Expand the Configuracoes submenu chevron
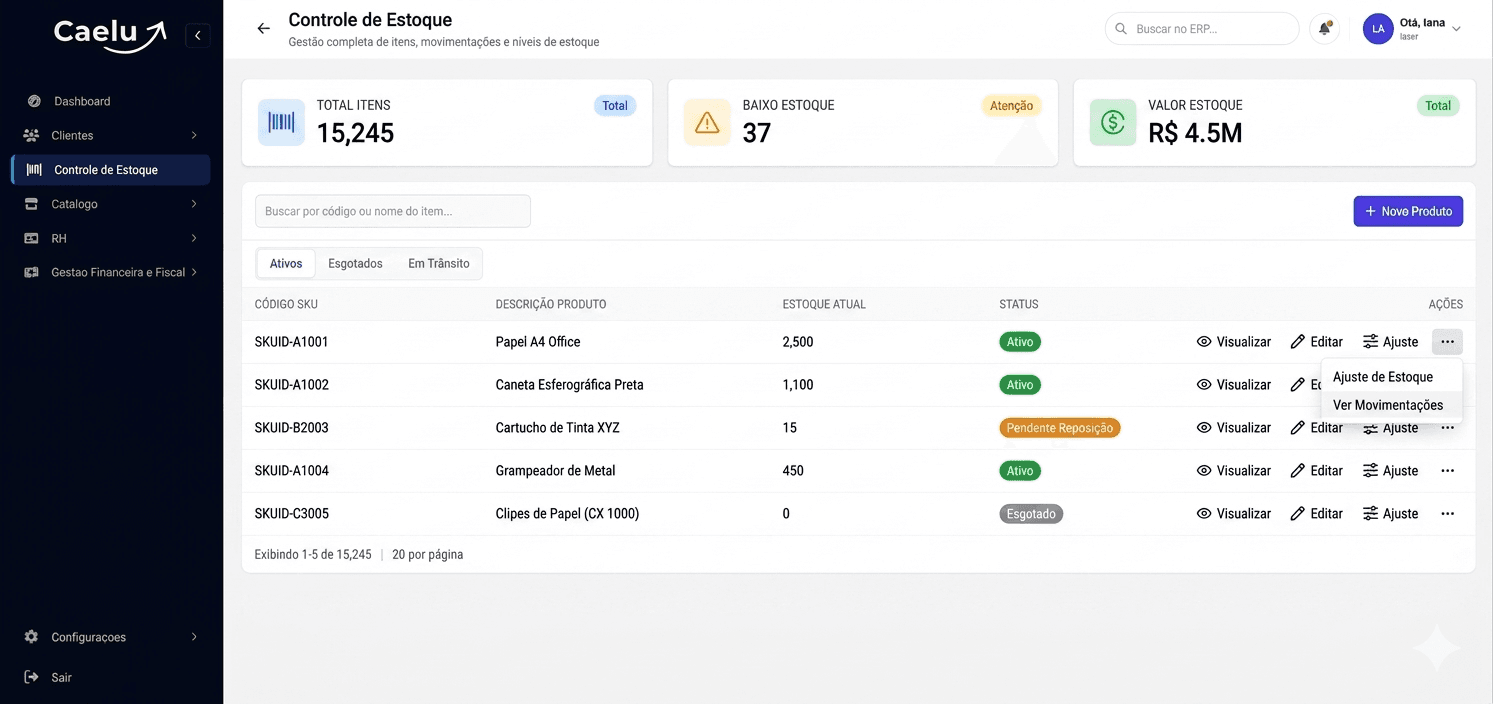 tap(194, 637)
